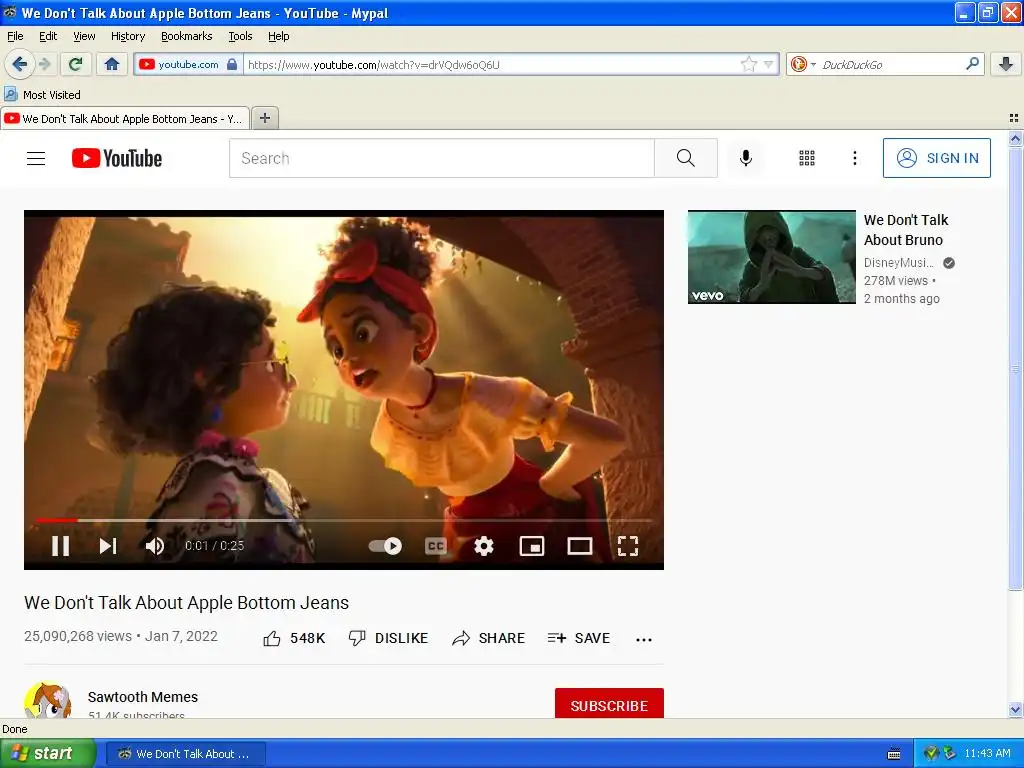The height and width of the screenshot is (768, 1024).
Task: Open the Sawtooth Memes channel avatar
Action: 48,701
